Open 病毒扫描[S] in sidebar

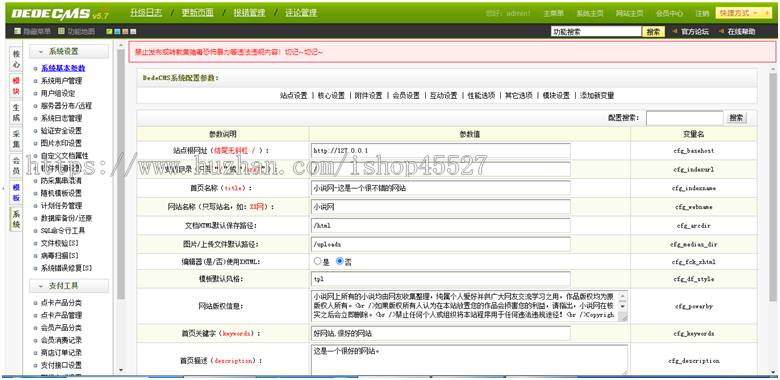pos(60,256)
